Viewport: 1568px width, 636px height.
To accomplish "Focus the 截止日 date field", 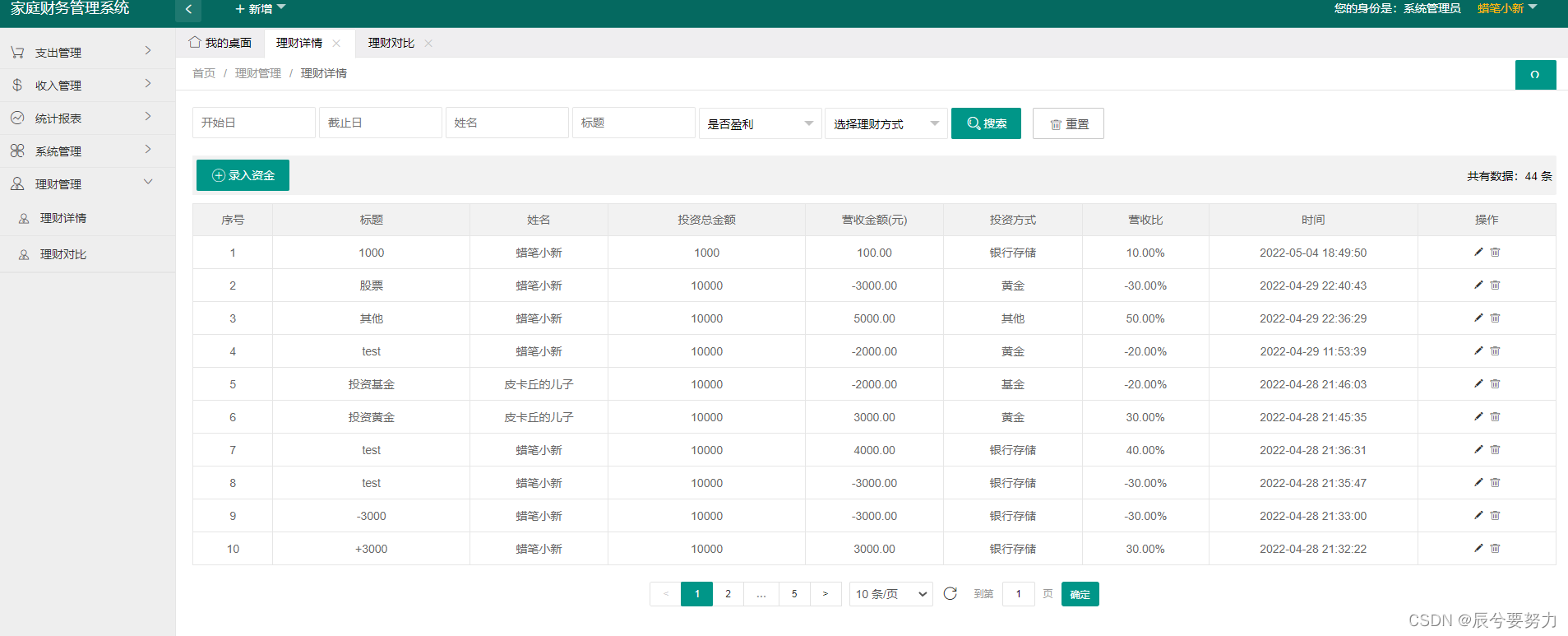I will (x=381, y=123).
